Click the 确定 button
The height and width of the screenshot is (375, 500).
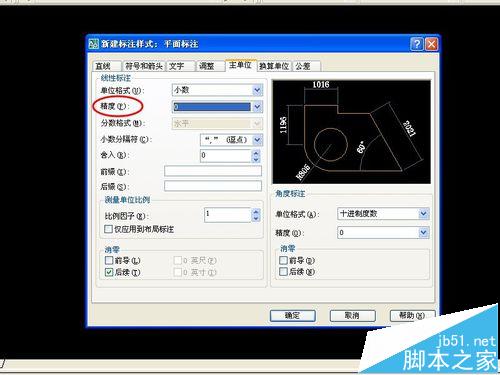pos(293,316)
